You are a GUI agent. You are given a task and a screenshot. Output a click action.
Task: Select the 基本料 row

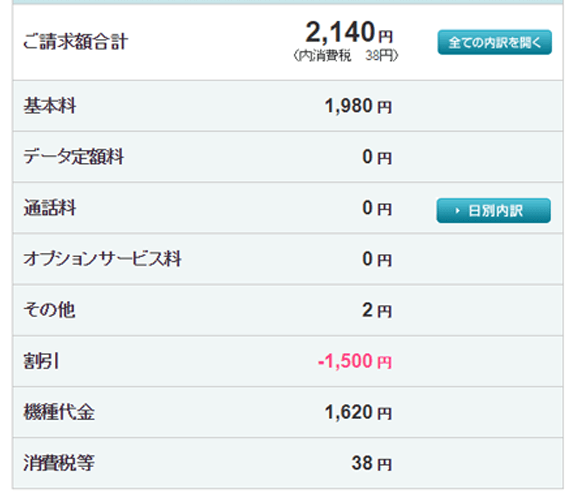(288, 106)
